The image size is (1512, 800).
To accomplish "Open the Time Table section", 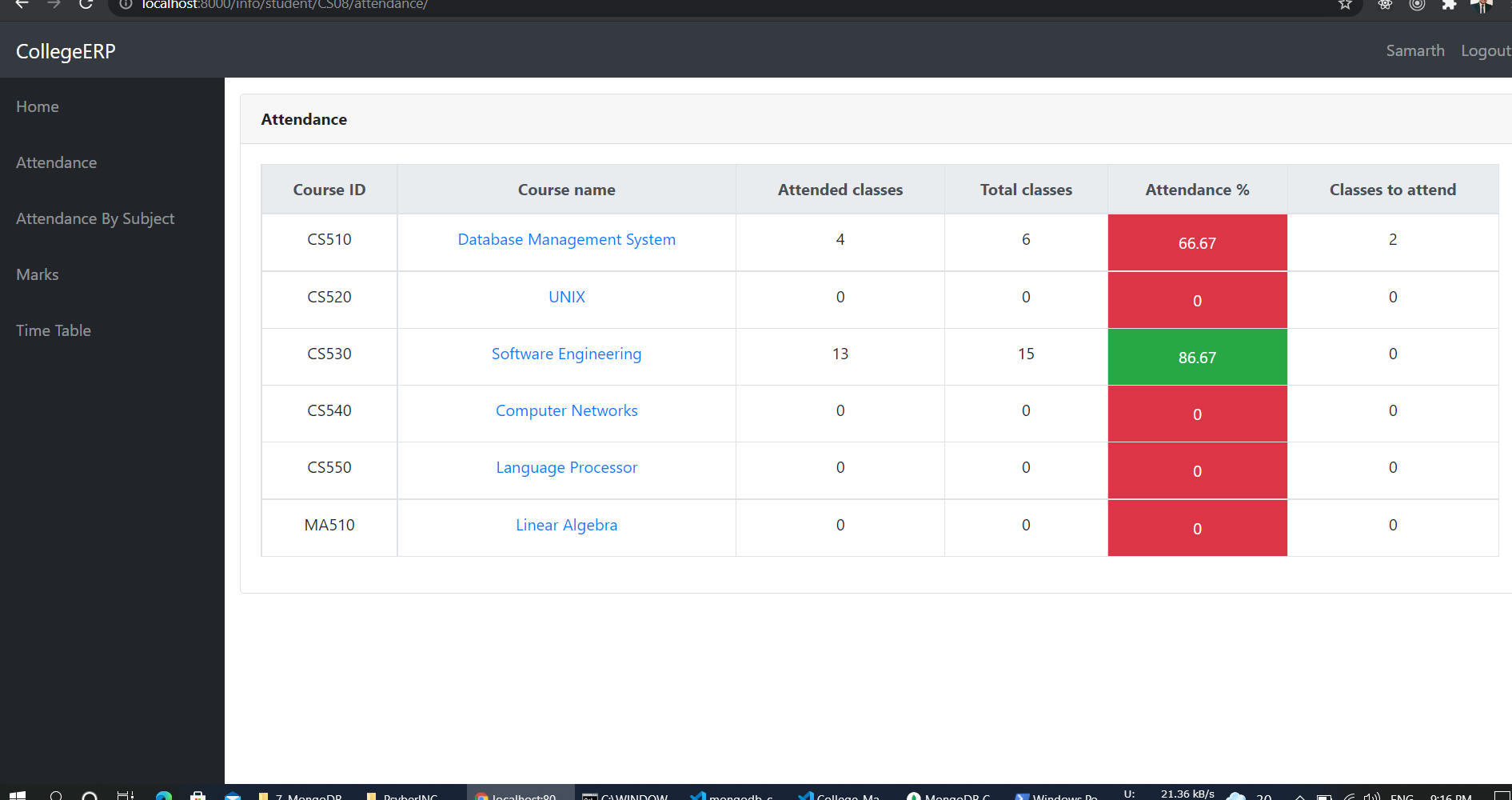I will pyautogui.click(x=53, y=330).
